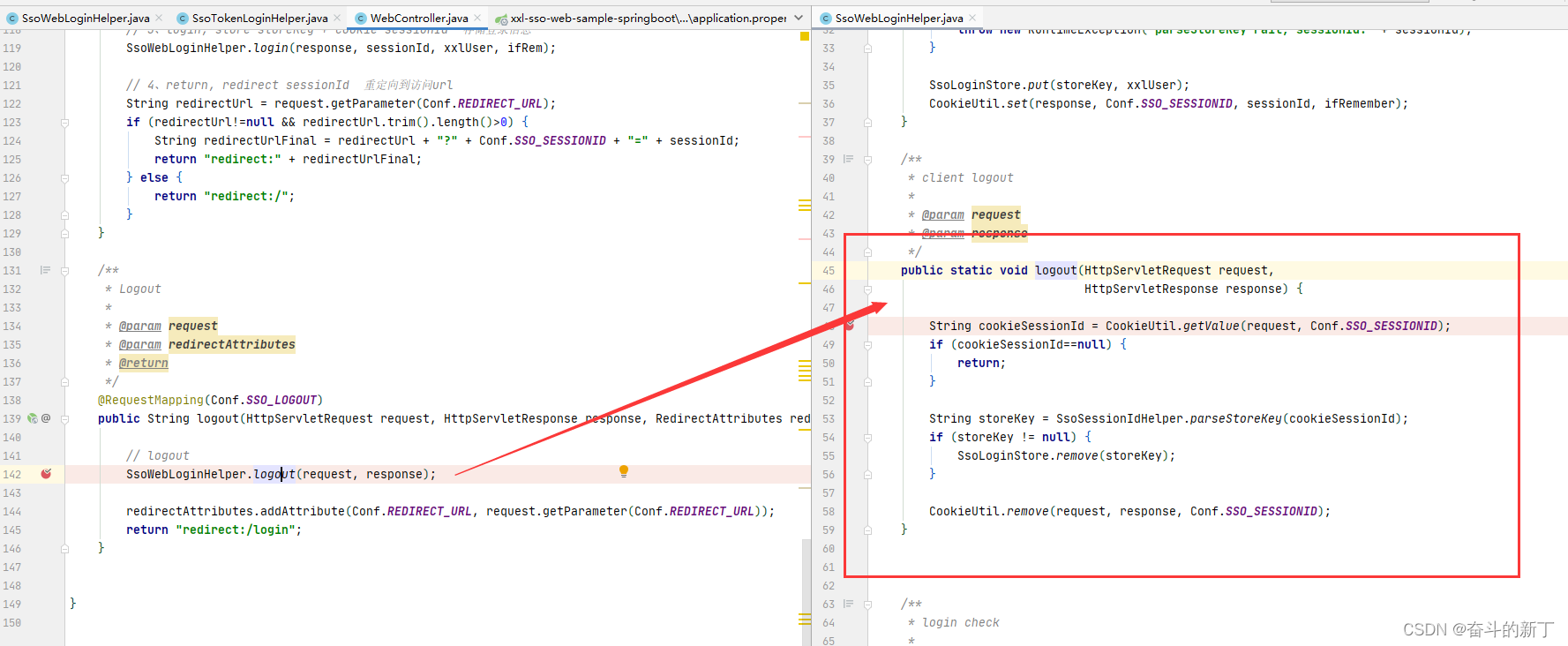The width and height of the screenshot is (1568, 646).
Task: Click SSO_LOGOUT constant on line 138
Action: [281, 400]
